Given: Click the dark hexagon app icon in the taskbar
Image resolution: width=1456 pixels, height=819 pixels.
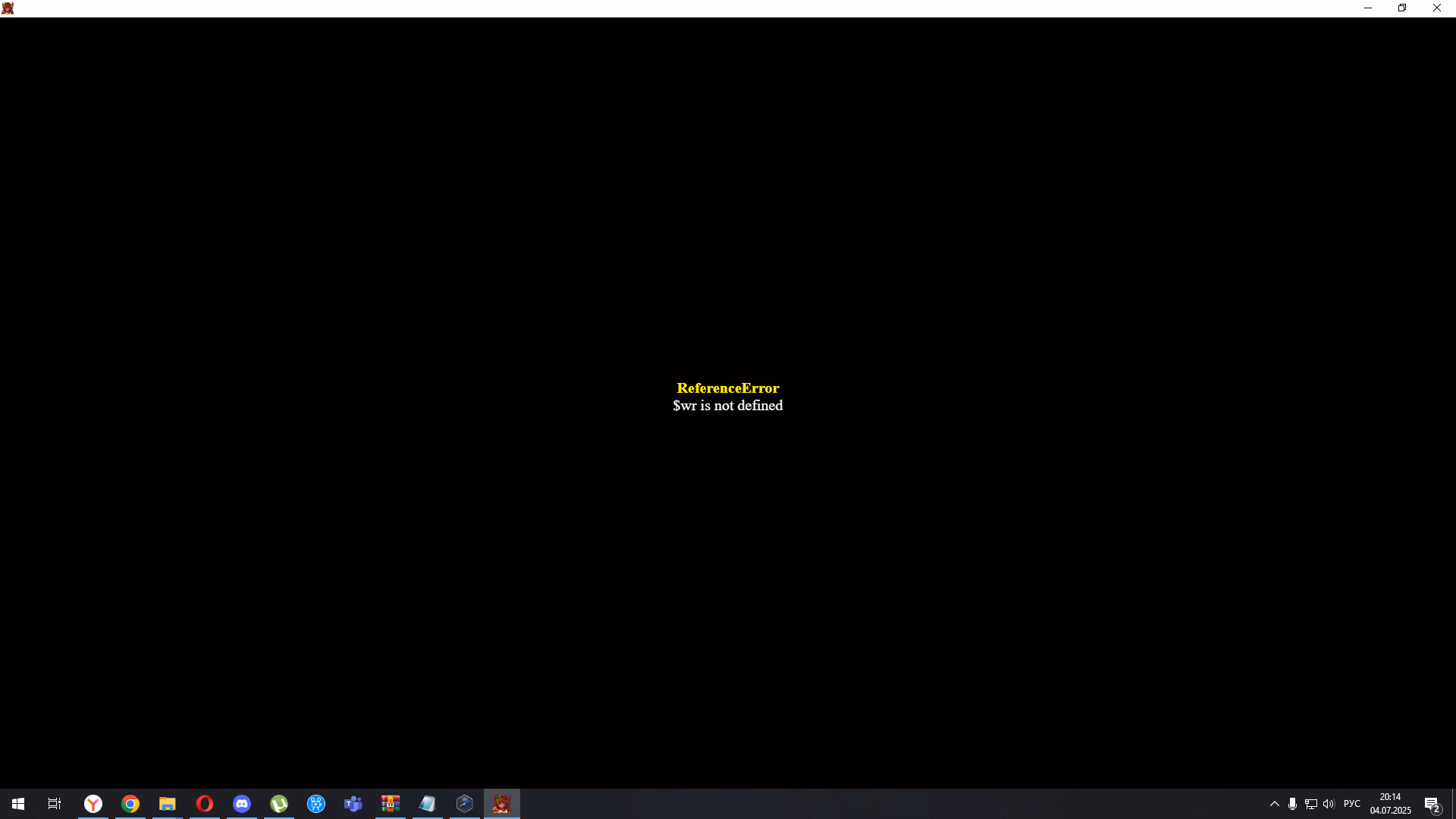Looking at the screenshot, I should click(x=465, y=804).
